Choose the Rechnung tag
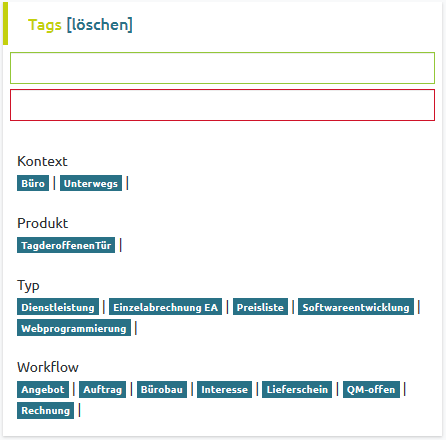The height and width of the screenshot is (440, 446). pos(45,410)
